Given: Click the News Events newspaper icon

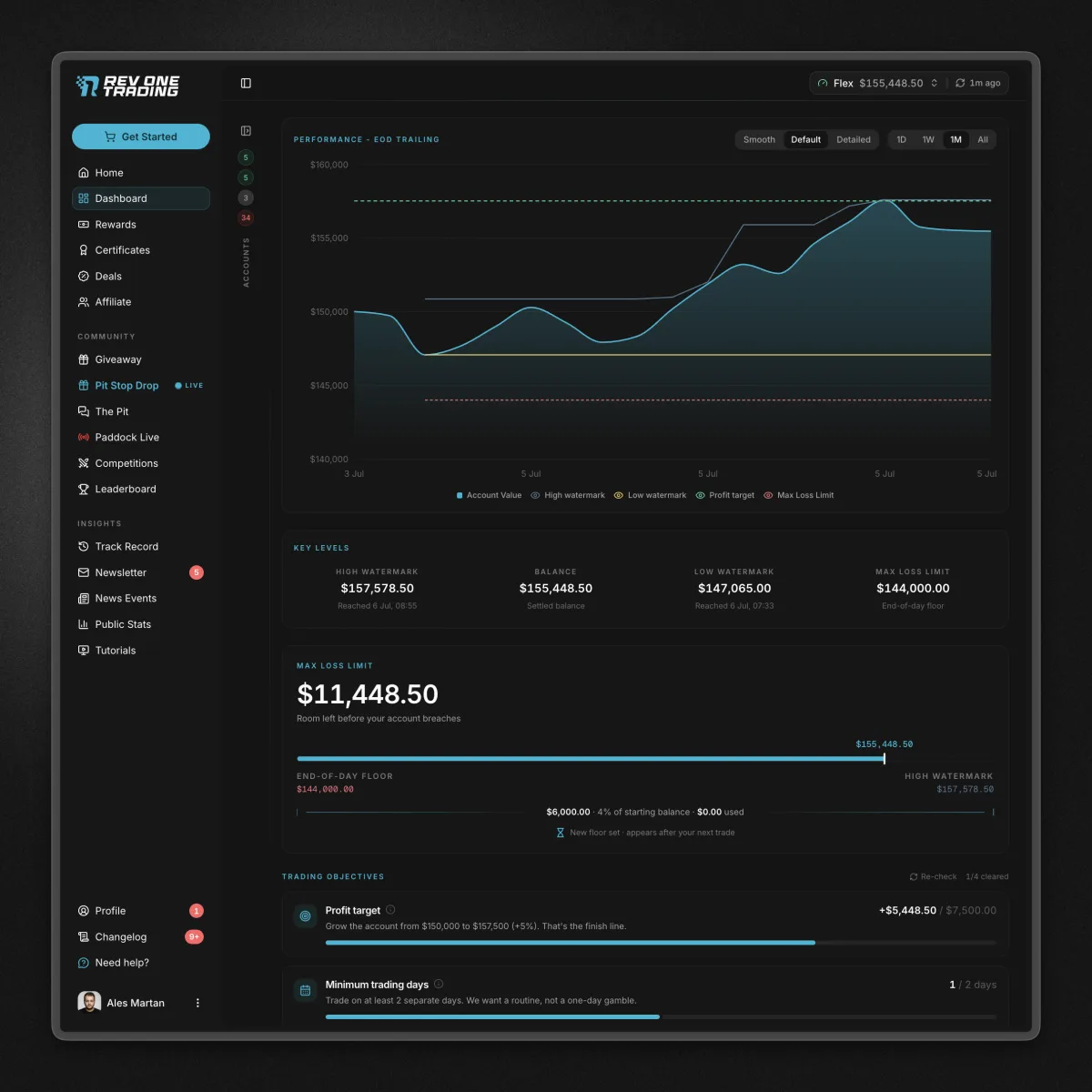Looking at the screenshot, I should pos(84,599).
